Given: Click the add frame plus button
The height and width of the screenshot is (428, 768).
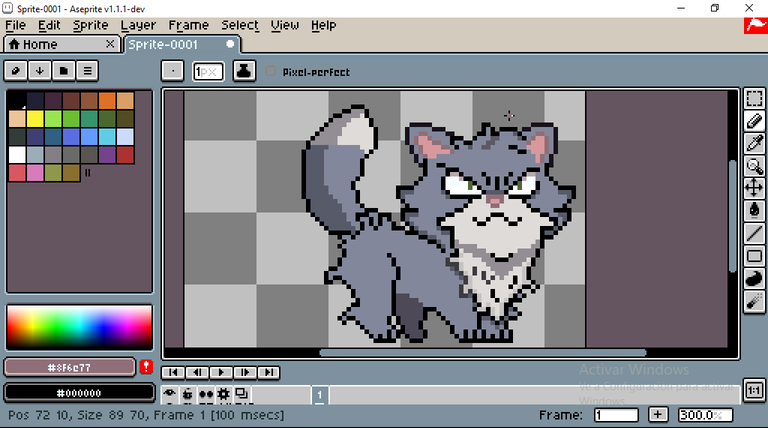Looking at the screenshot, I should coord(658,415).
